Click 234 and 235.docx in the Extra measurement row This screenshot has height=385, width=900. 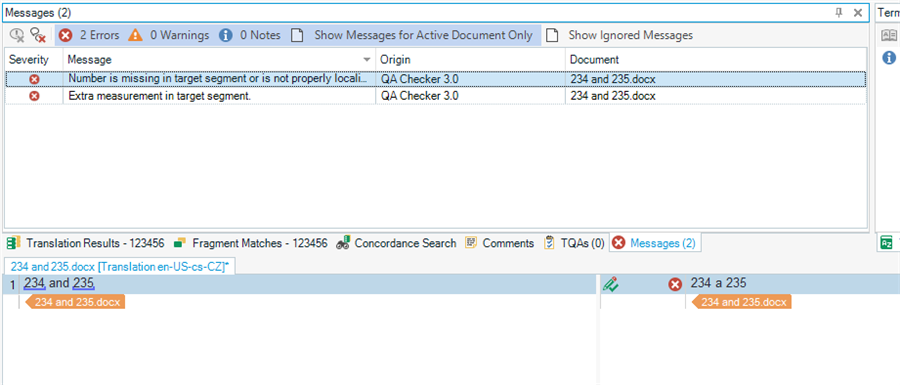click(x=613, y=96)
